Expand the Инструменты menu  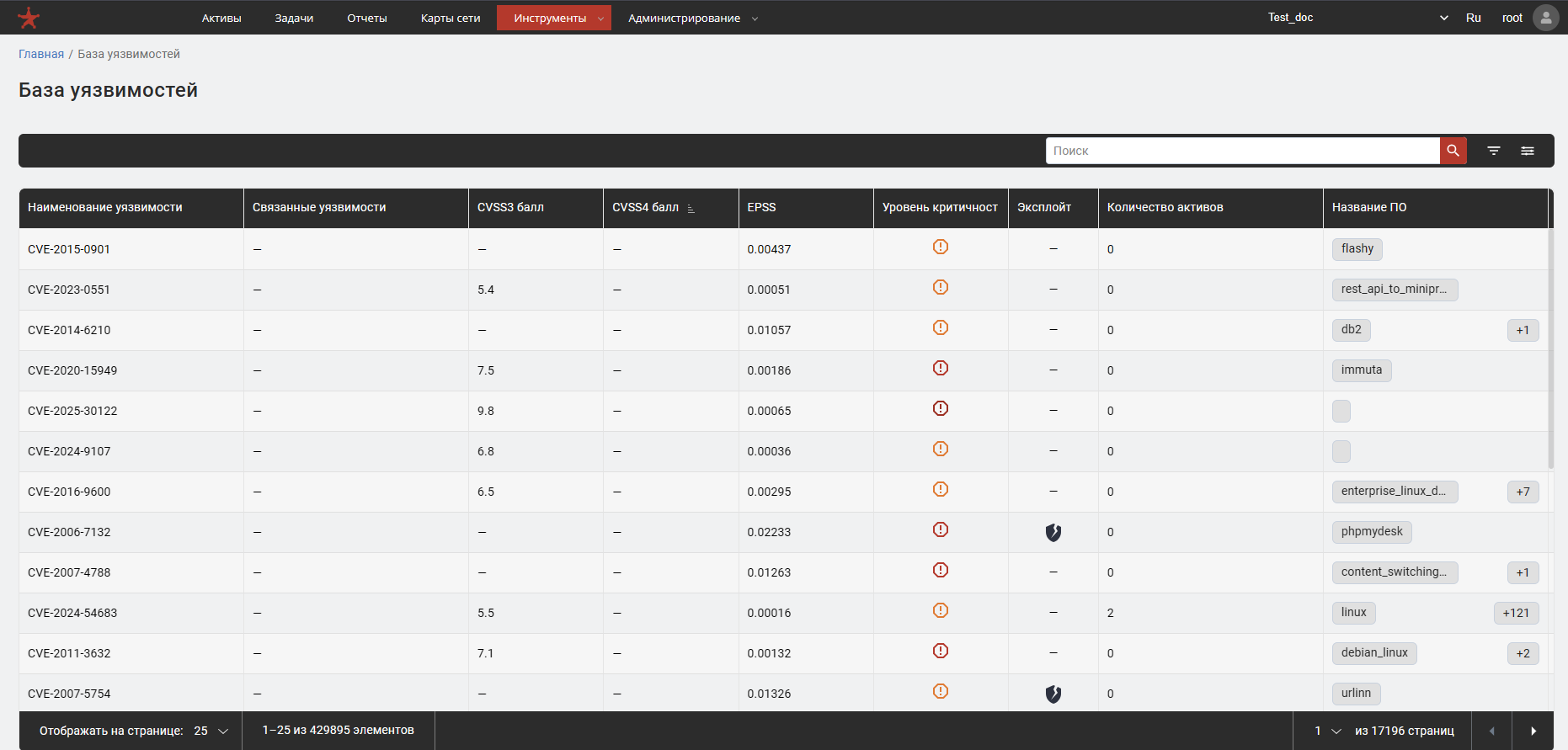(553, 18)
